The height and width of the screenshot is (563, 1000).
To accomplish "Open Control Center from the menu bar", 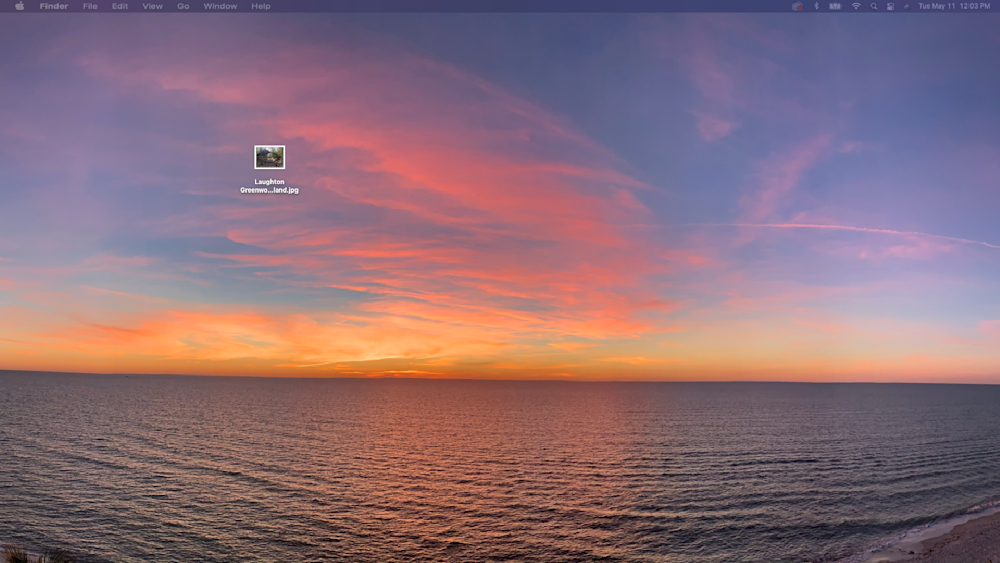I will tap(890, 6).
